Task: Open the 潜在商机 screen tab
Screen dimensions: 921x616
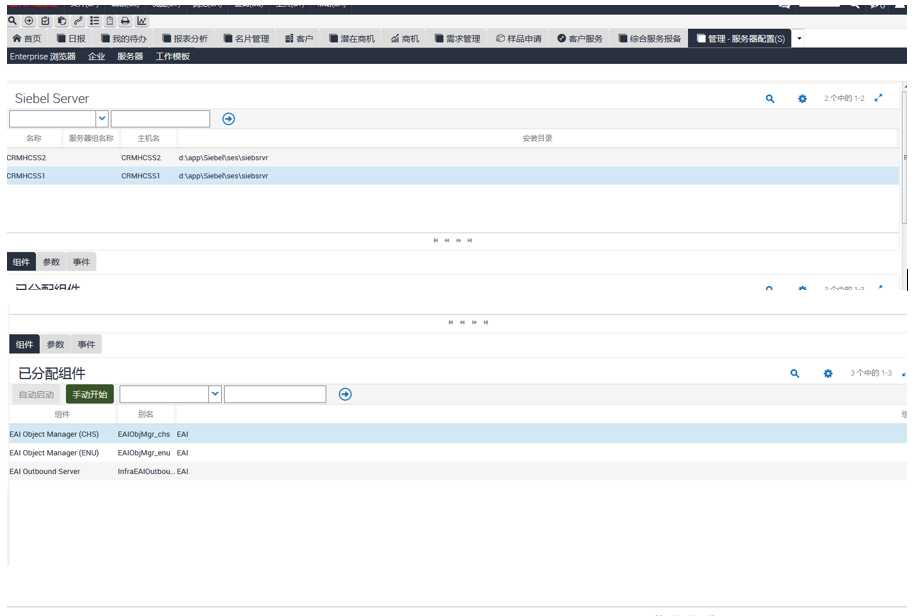Action: (352, 38)
